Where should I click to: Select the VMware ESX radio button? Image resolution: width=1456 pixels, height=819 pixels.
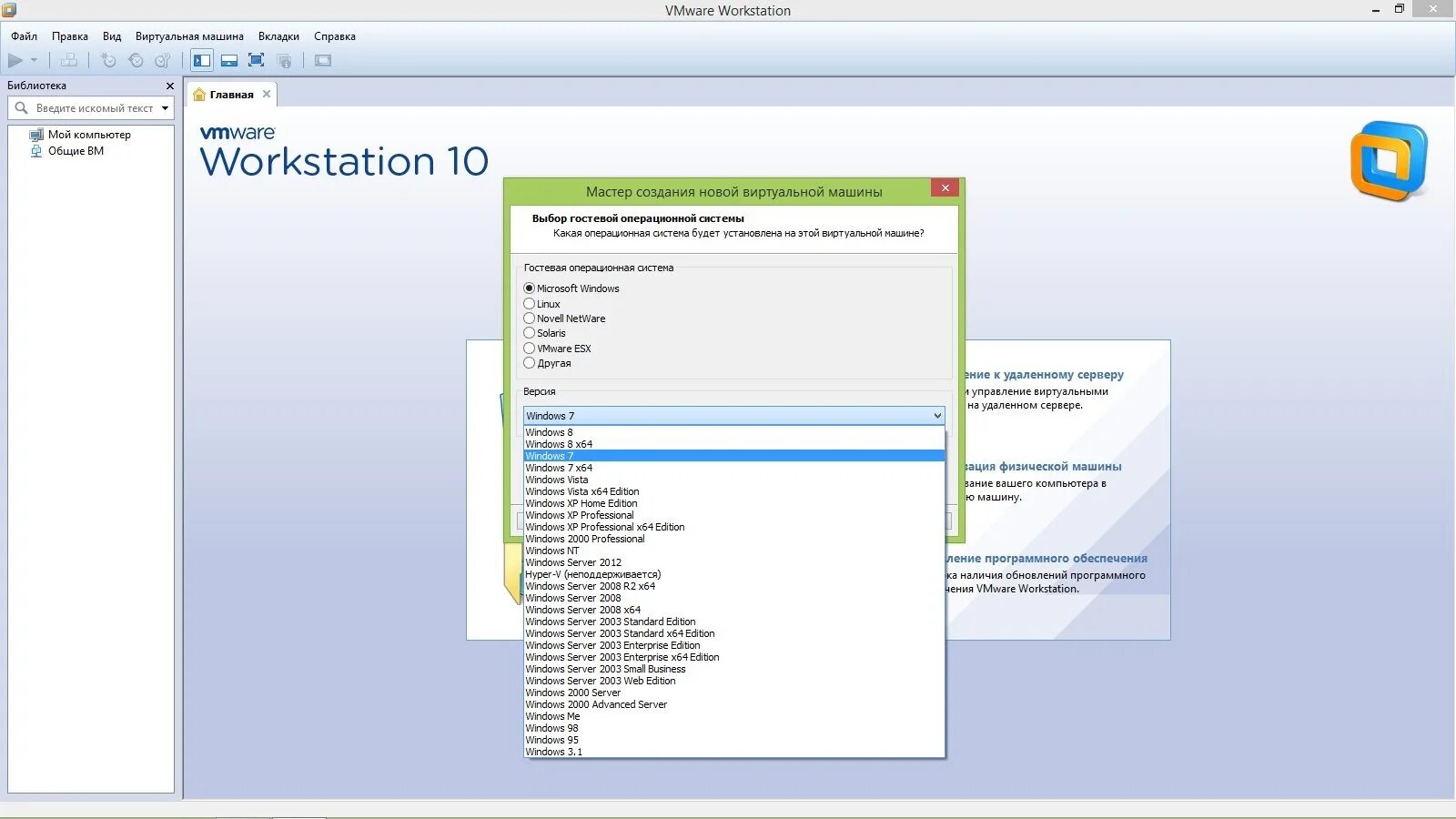click(x=529, y=349)
